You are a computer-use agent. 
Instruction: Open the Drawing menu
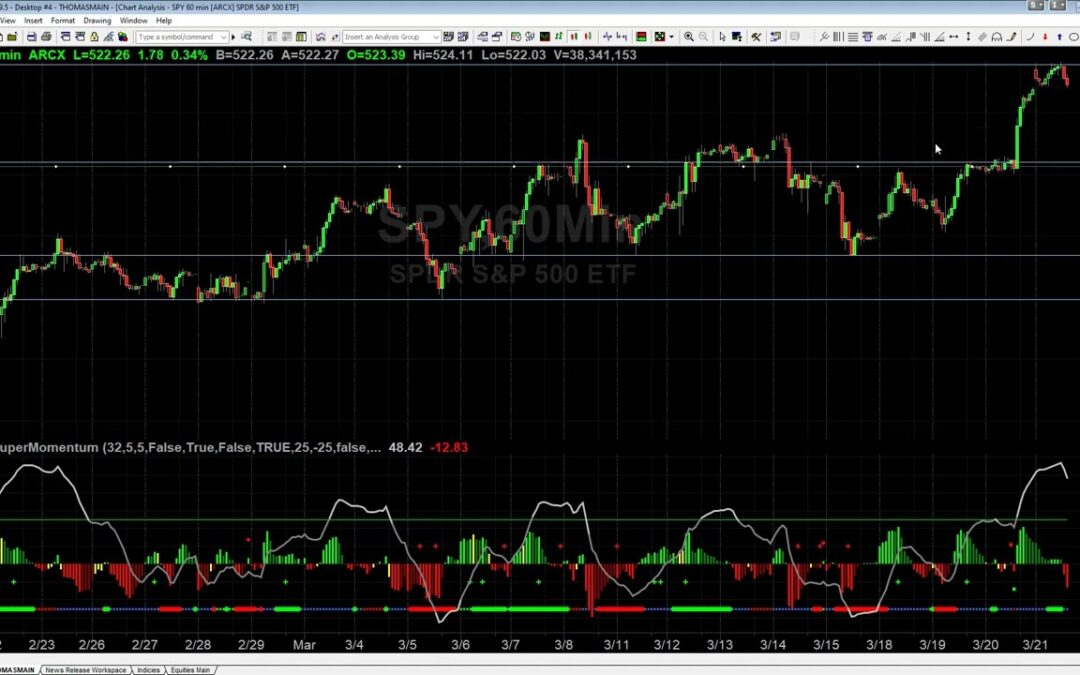pos(97,20)
